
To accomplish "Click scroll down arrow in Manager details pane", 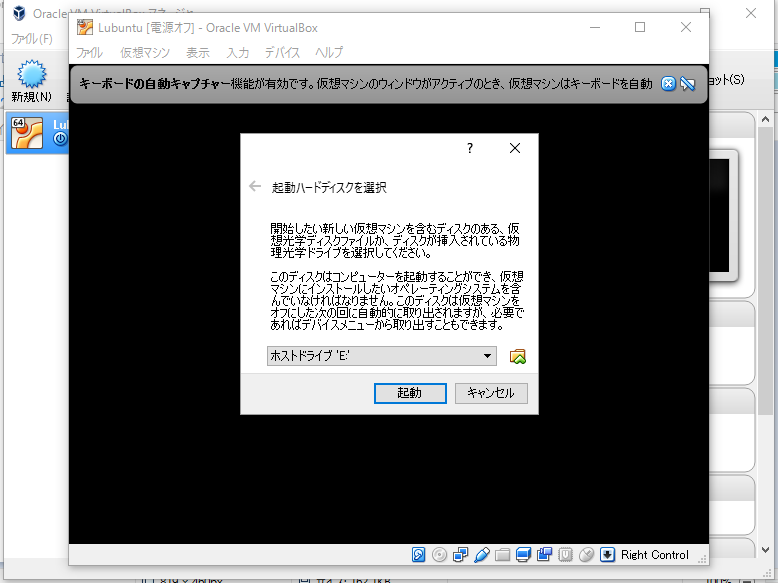I will (765, 550).
